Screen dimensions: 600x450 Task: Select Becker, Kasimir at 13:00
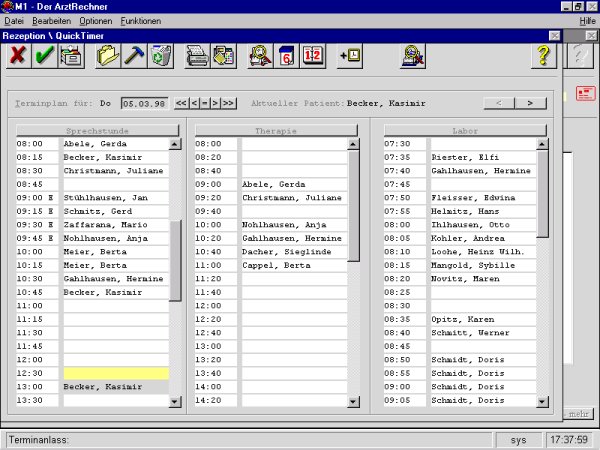pos(116,387)
